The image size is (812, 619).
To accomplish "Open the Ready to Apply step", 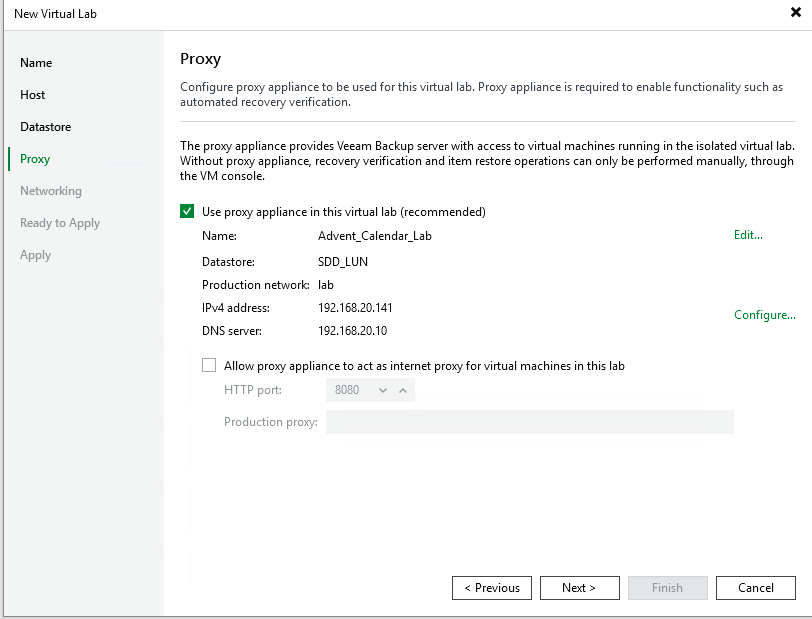I will tap(60, 223).
